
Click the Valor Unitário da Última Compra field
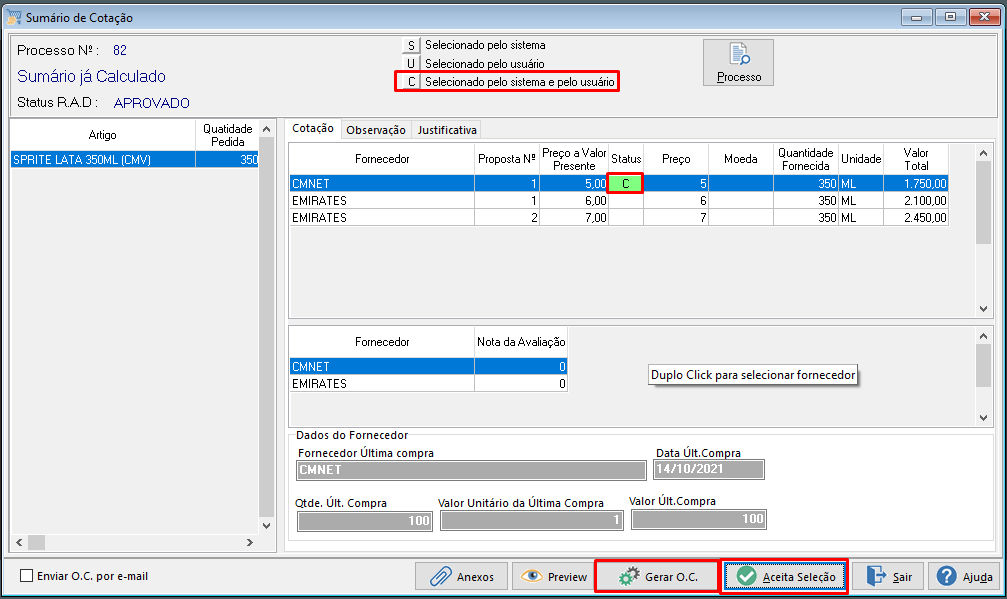tap(532, 520)
